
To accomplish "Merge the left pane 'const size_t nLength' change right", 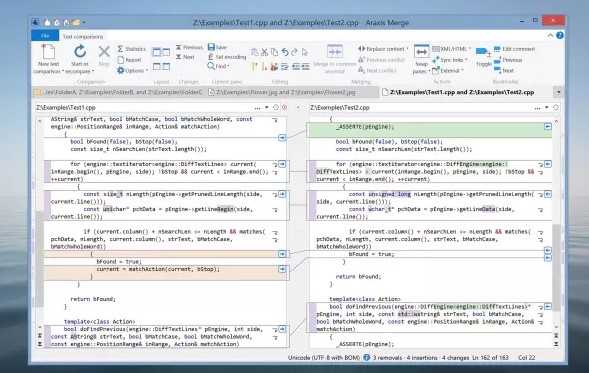I will (282, 194).
